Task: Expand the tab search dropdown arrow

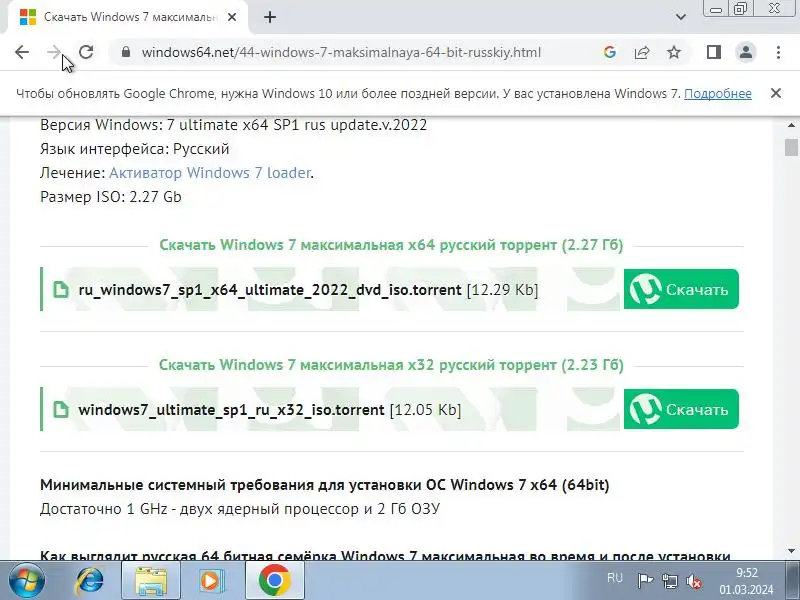Action: (681, 17)
